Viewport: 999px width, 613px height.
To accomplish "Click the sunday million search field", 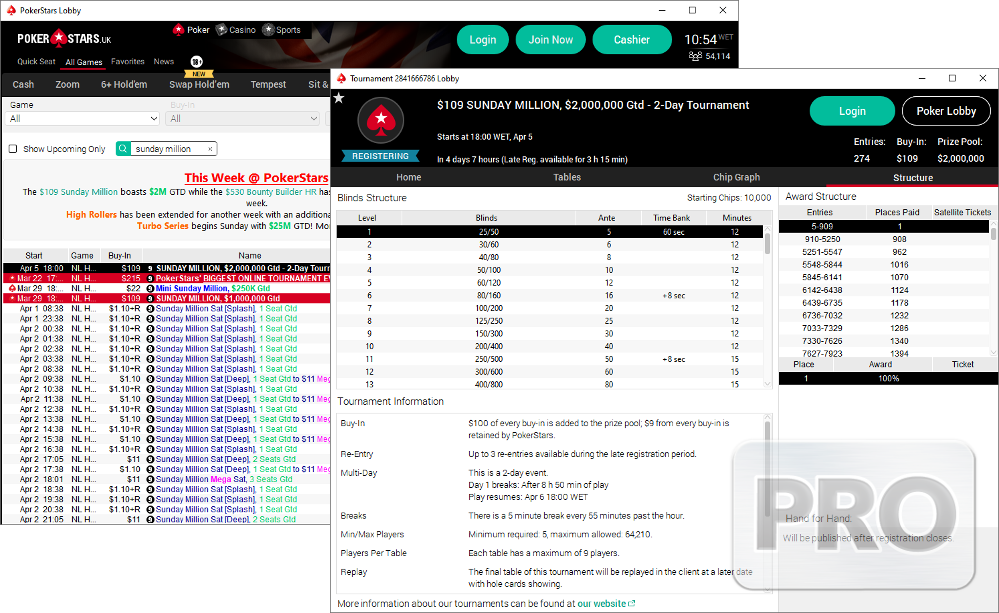I will (x=168, y=148).
